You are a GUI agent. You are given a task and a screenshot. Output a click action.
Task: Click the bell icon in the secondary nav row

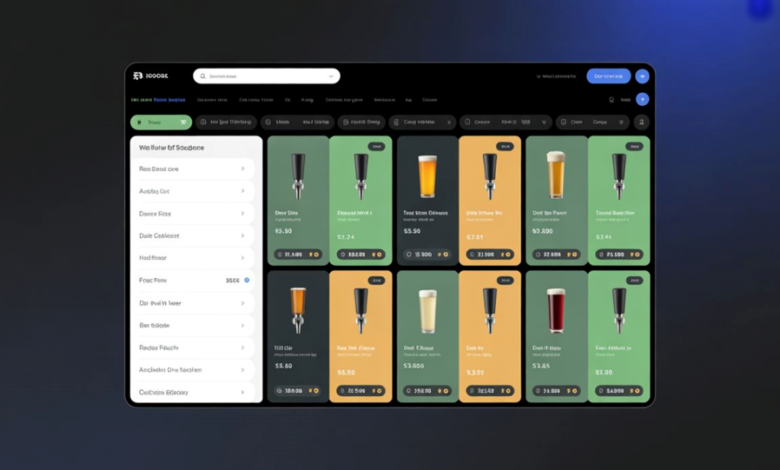click(611, 100)
